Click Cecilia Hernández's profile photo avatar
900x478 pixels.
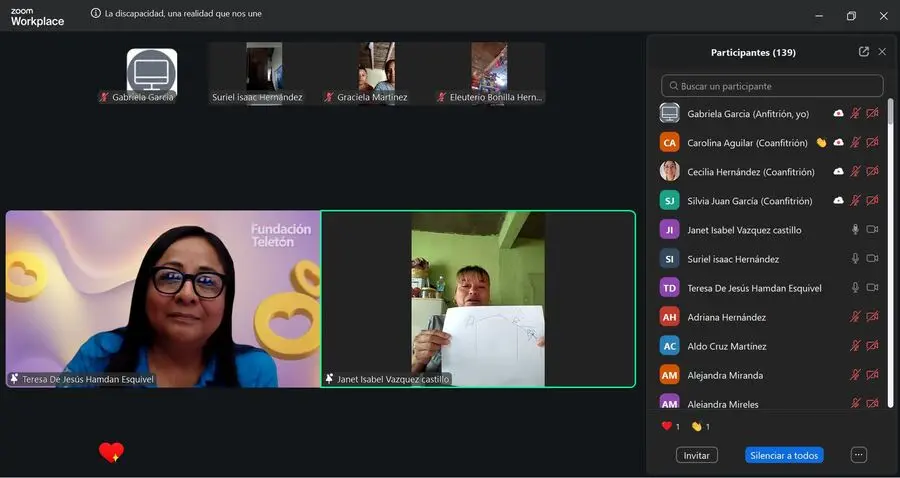[x=669, y=171]
